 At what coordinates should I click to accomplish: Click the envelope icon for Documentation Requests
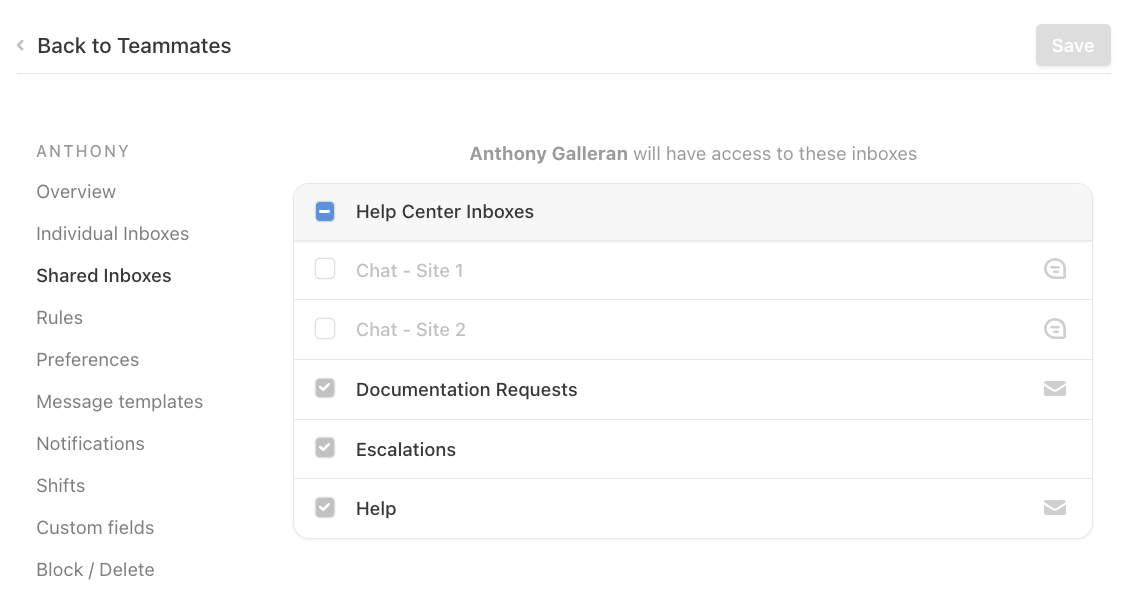tap(1055, 388)
